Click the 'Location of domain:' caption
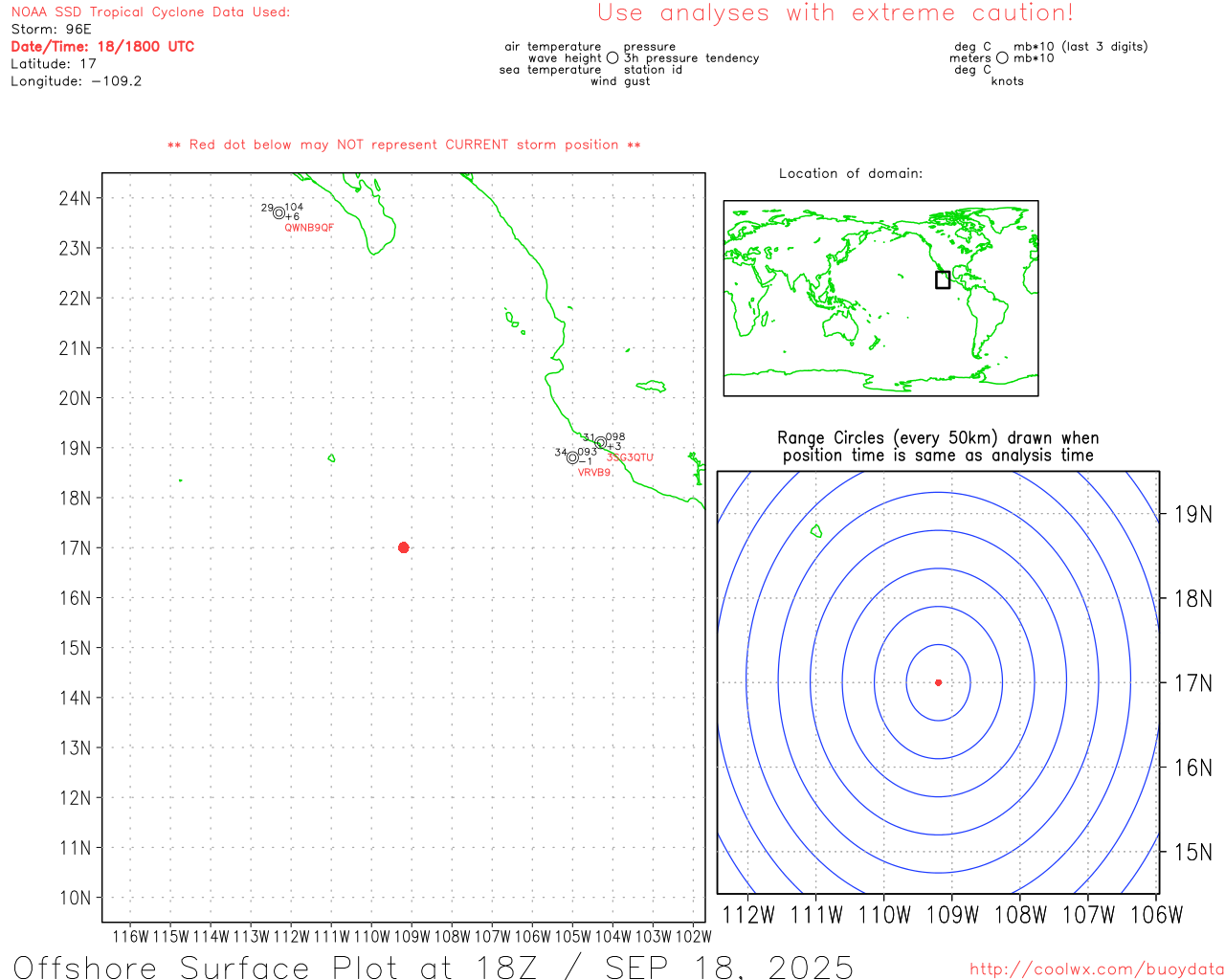The width and height of the screenshot is (1225, 980). coord(851,173)
